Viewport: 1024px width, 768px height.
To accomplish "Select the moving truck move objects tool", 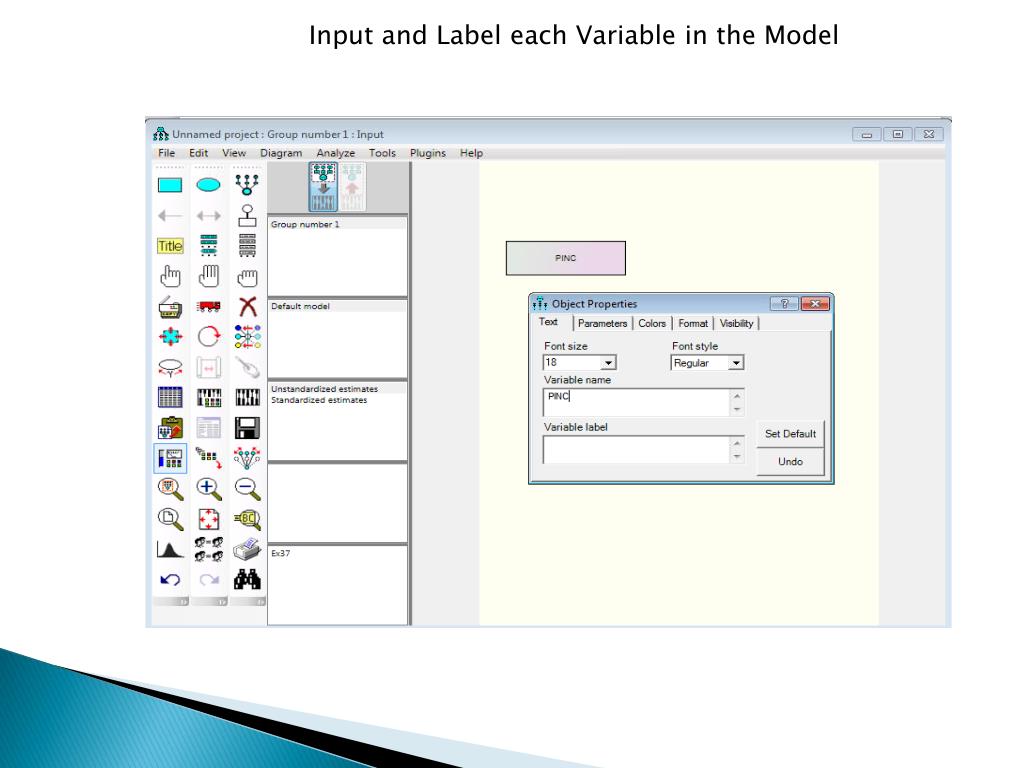I will pyautogui.click(x=208, y=306).
